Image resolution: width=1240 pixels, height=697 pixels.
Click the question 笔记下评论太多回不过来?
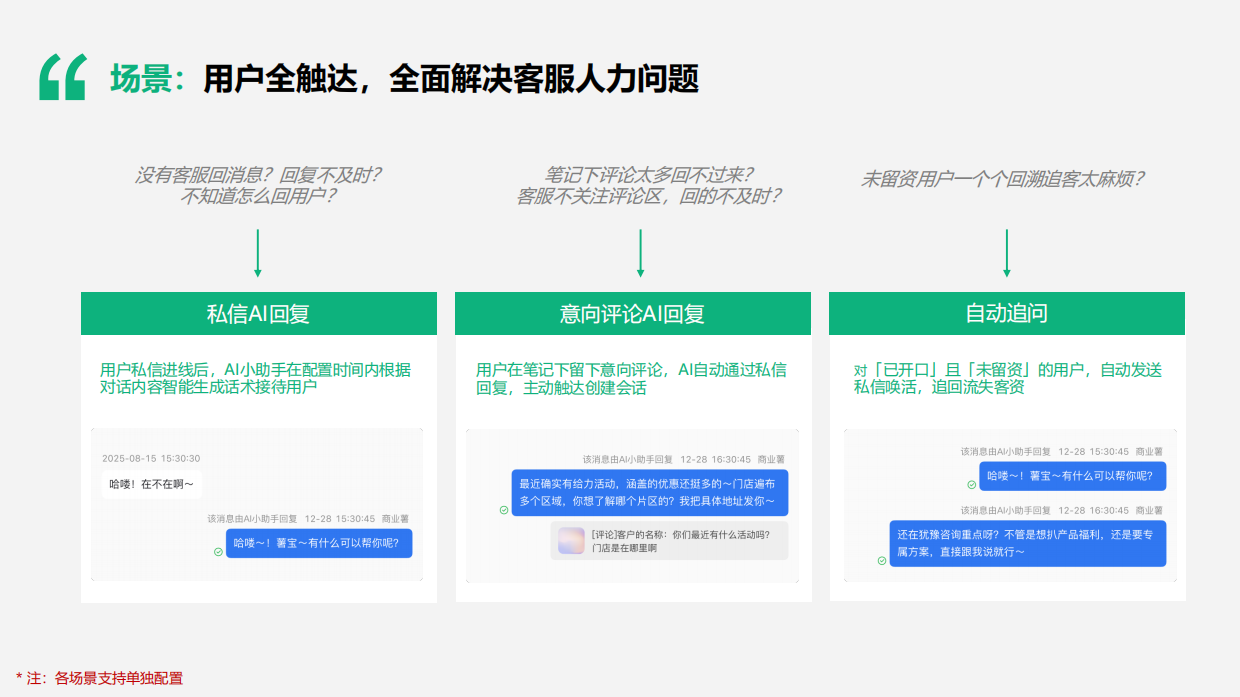649,175
